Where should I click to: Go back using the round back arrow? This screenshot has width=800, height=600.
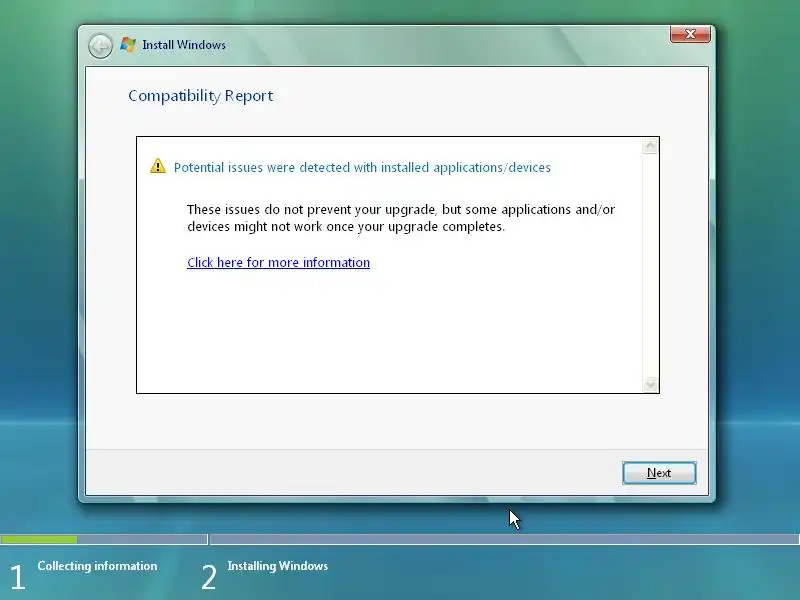pos(100,46)
